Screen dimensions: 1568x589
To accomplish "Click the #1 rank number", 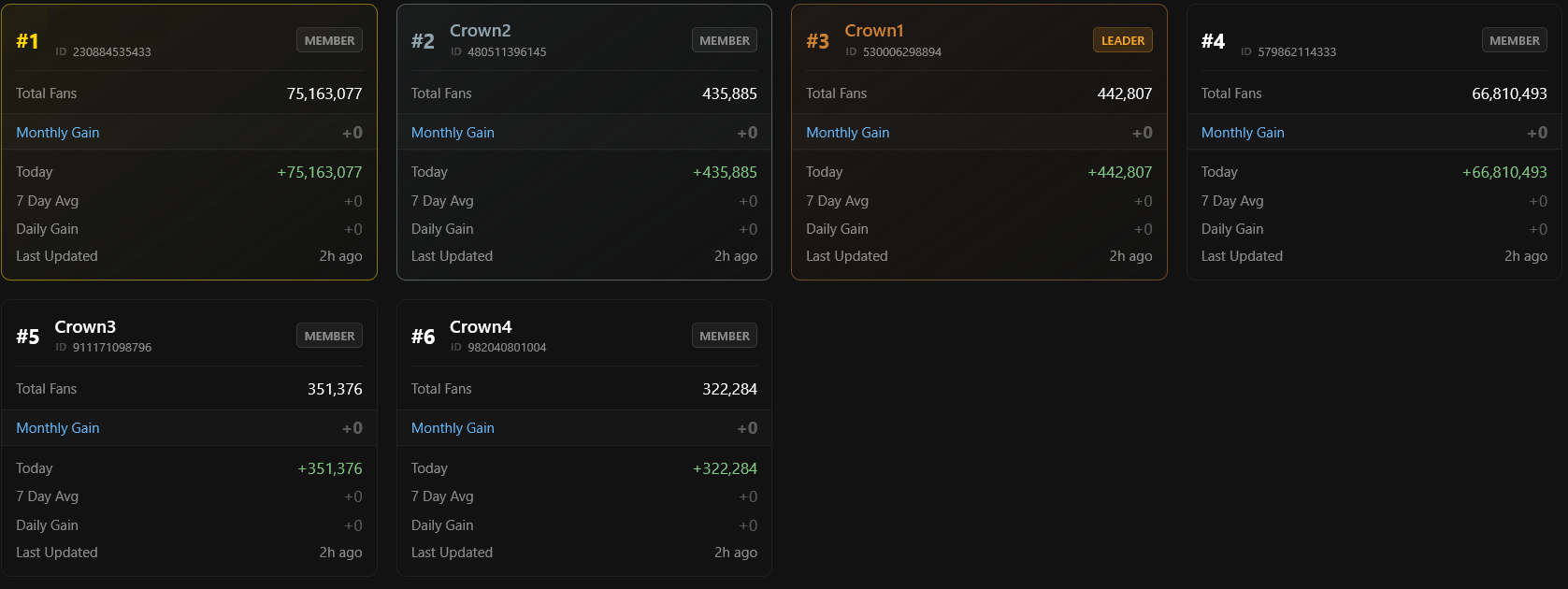I will (x=27, y=41).
